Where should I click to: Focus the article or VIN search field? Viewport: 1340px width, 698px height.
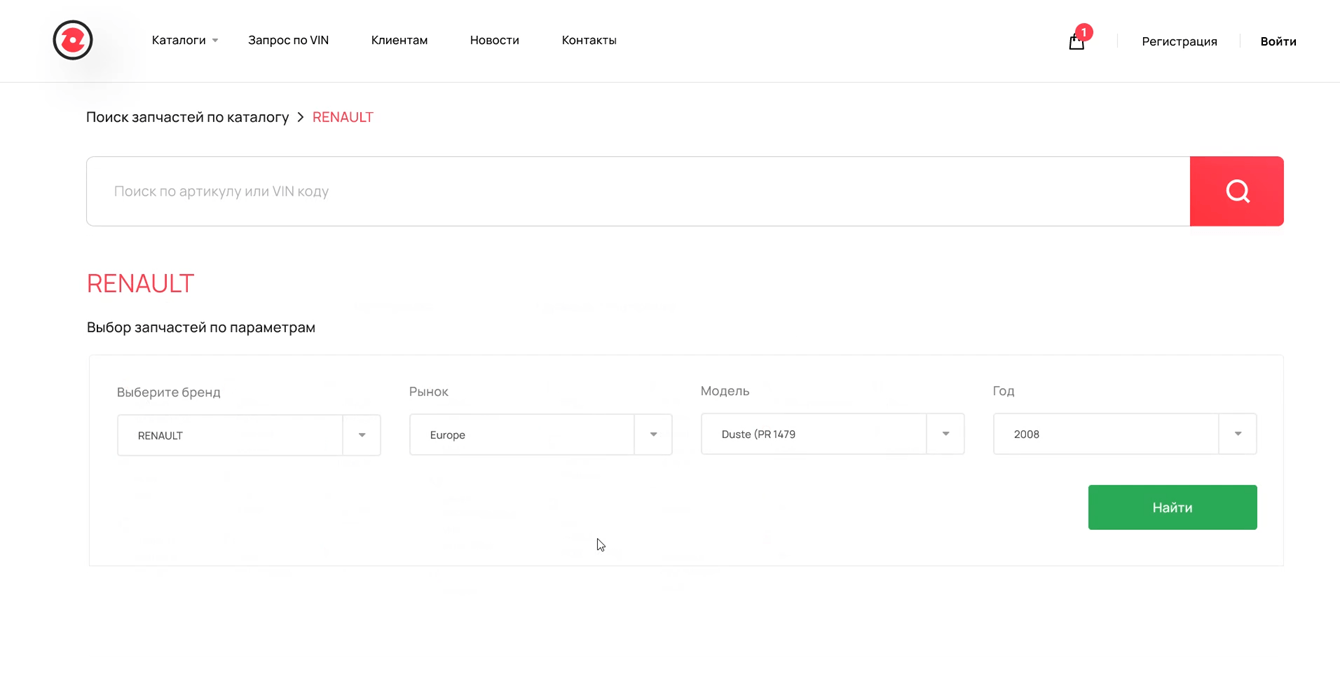638,191
